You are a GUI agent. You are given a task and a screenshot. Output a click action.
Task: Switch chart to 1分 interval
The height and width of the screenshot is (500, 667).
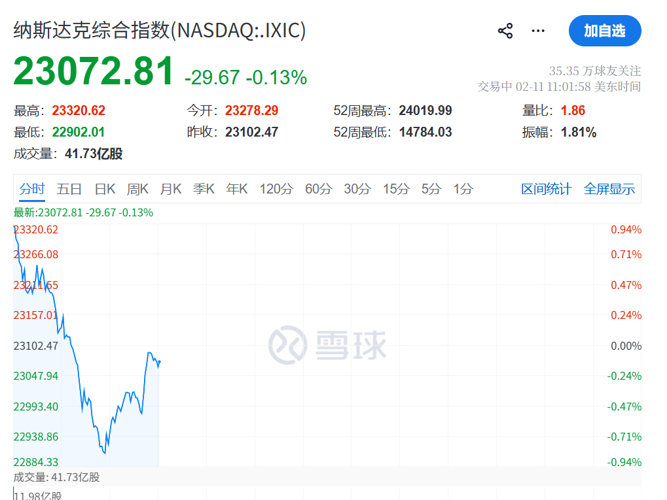point(463,189)
